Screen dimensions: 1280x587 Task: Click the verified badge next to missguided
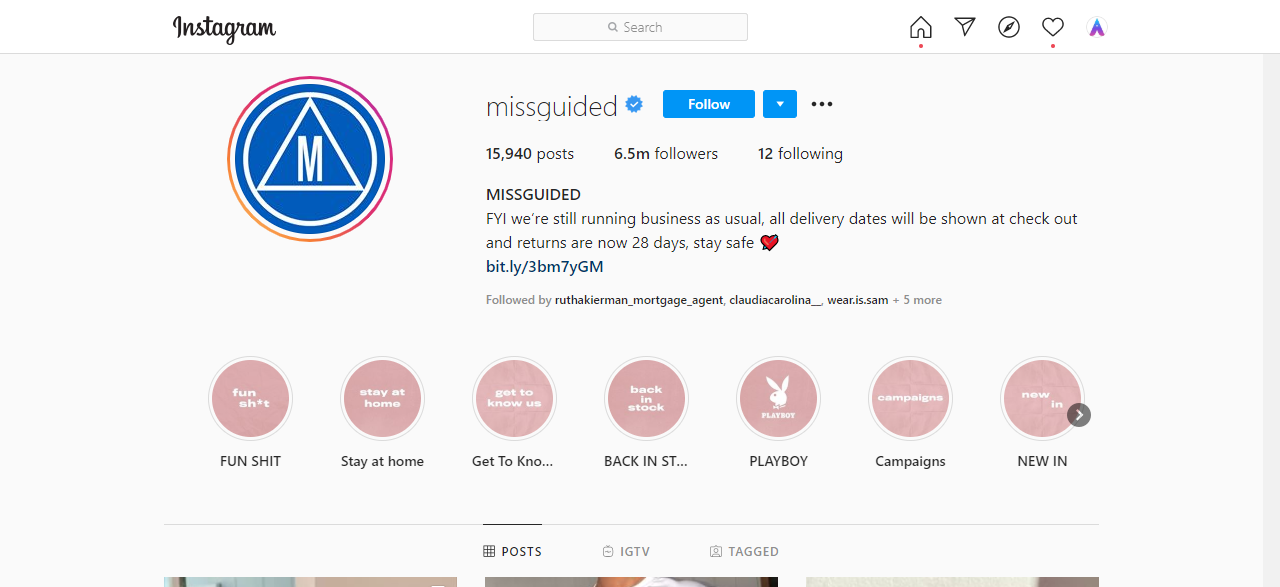pyautogui.click(x=634, y=104)
